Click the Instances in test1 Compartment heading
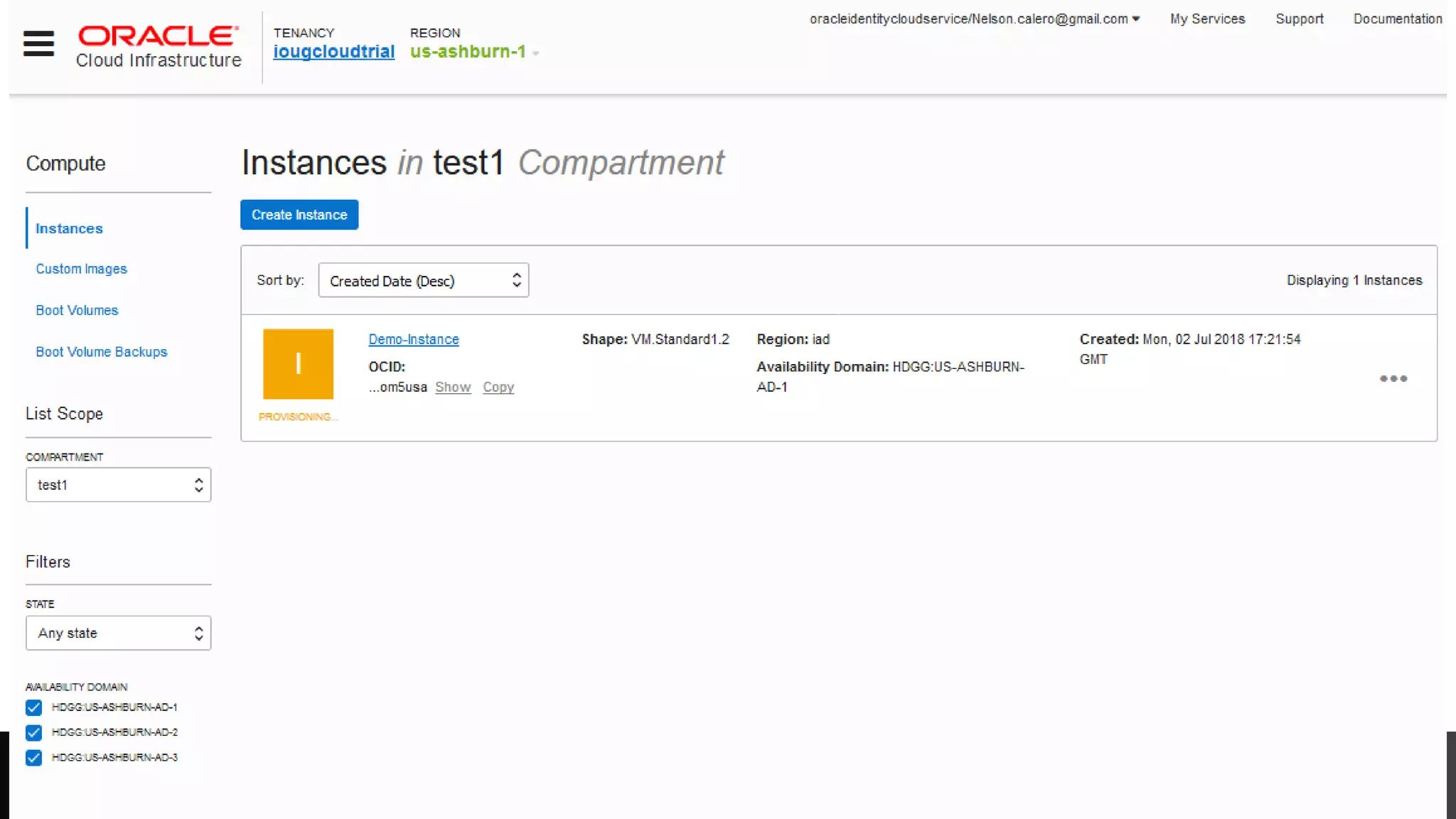Screen dimensions: 1456x819 click(x=483, y=162)
